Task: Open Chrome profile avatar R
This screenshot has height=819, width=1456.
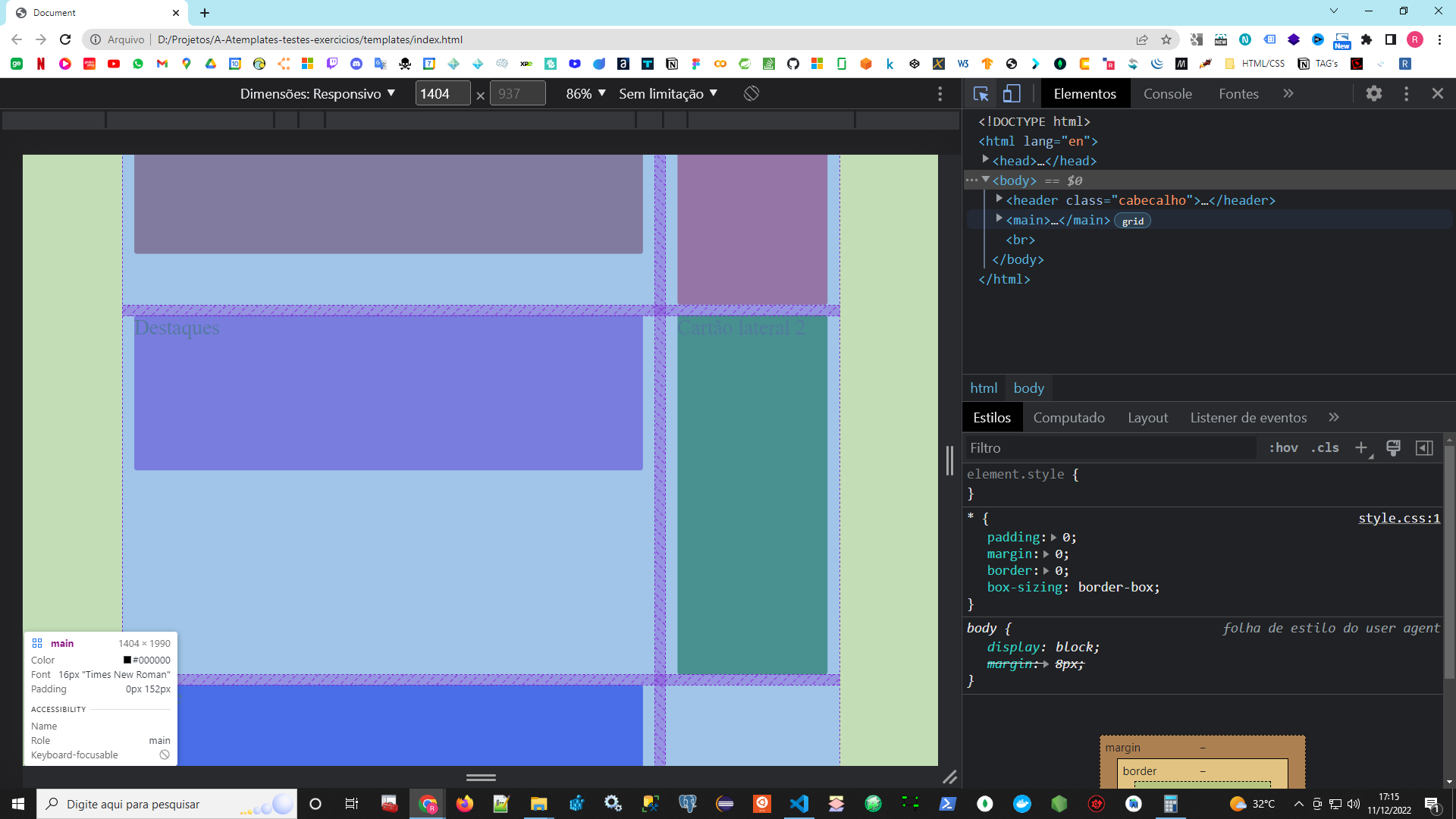Action: (1415, 39)
